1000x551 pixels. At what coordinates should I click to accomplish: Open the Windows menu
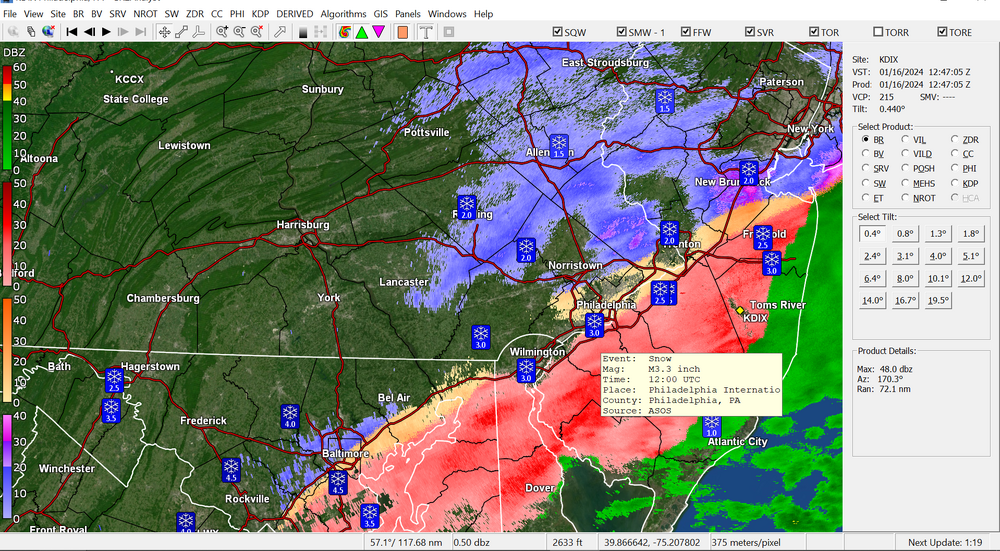click(x=447, y=13)
